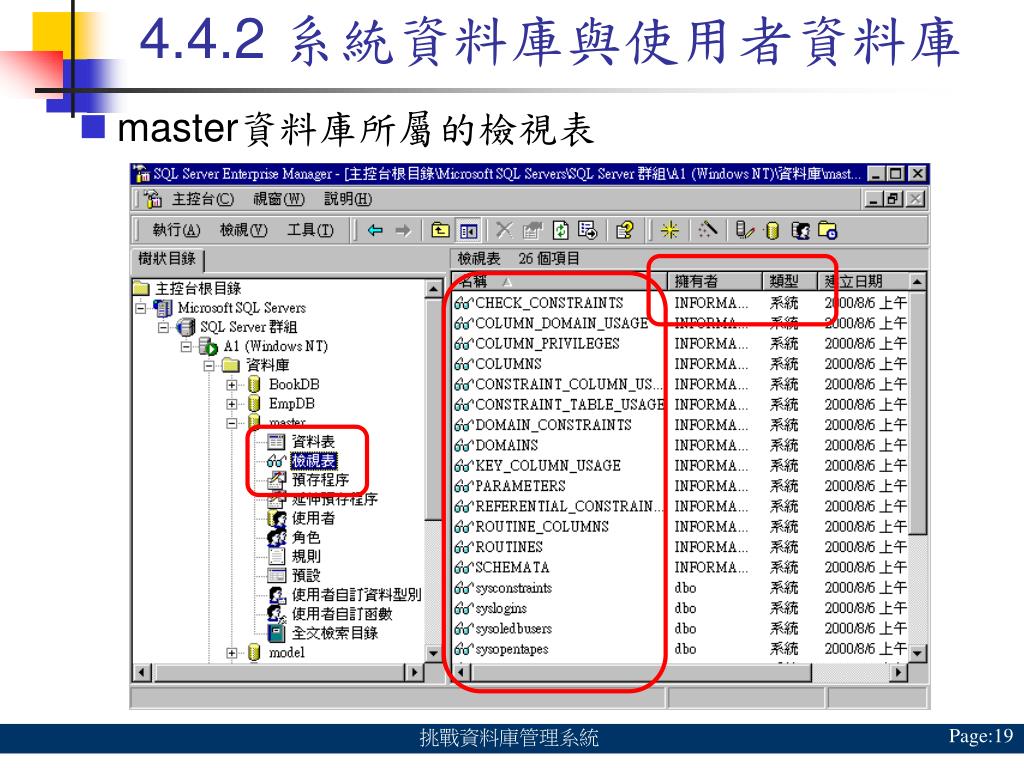The image size is (1024, 768).
Task: Open the 執行(A) menu
Action: 176,230
